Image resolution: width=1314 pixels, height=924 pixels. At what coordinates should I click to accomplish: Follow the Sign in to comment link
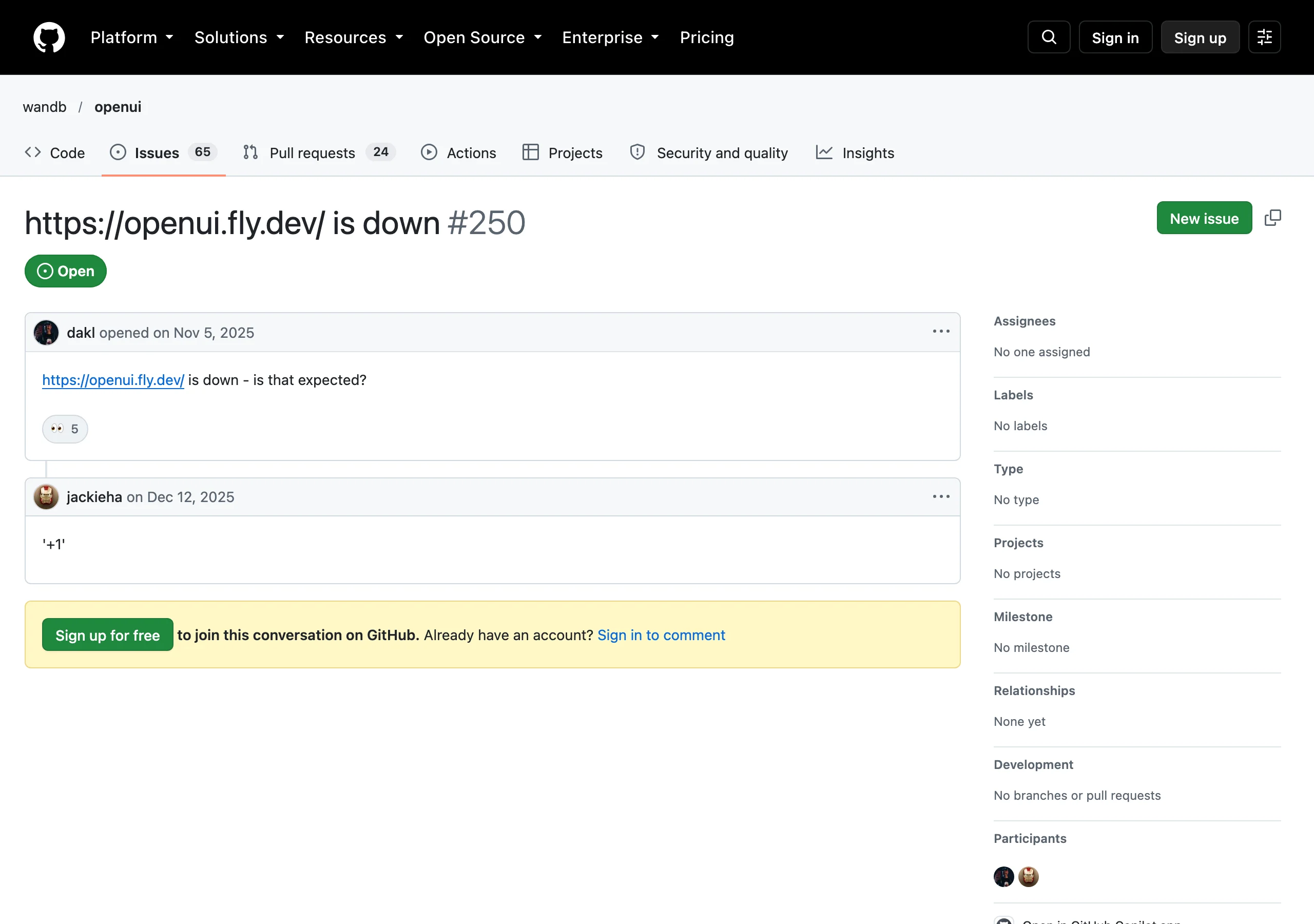661,635
